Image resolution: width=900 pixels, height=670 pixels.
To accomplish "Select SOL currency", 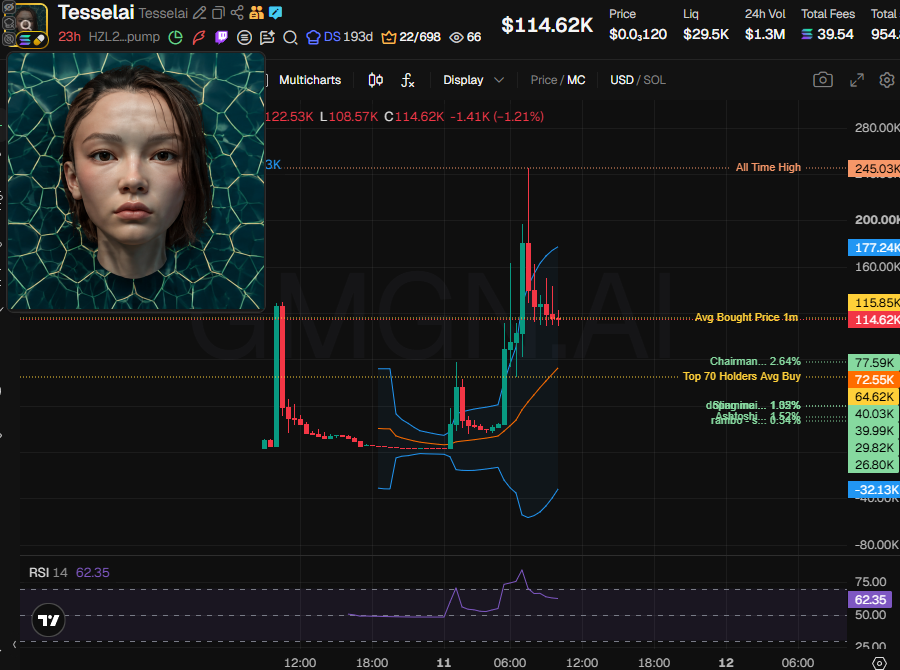I will point(654,80).
